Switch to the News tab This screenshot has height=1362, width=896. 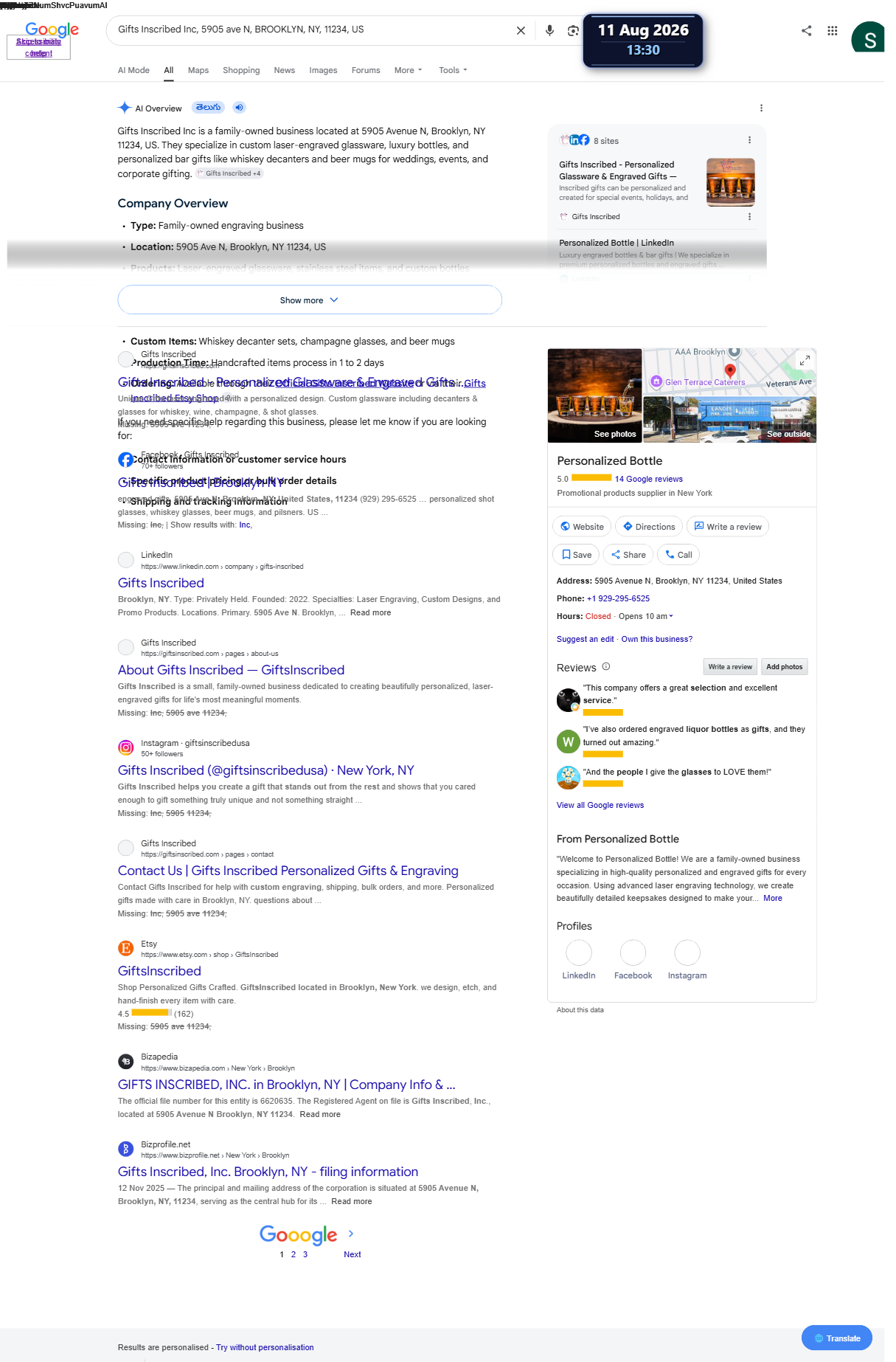[284, 70]
